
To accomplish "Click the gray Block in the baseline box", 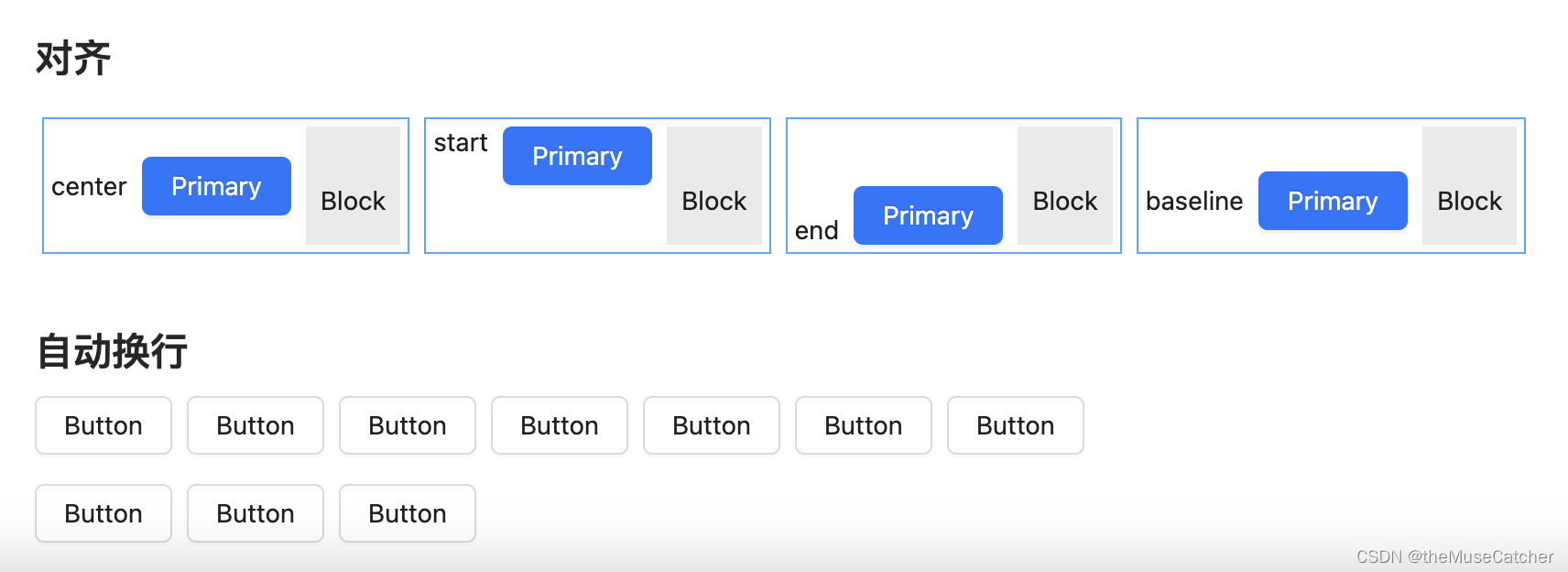I will [x=1469, y=186].
